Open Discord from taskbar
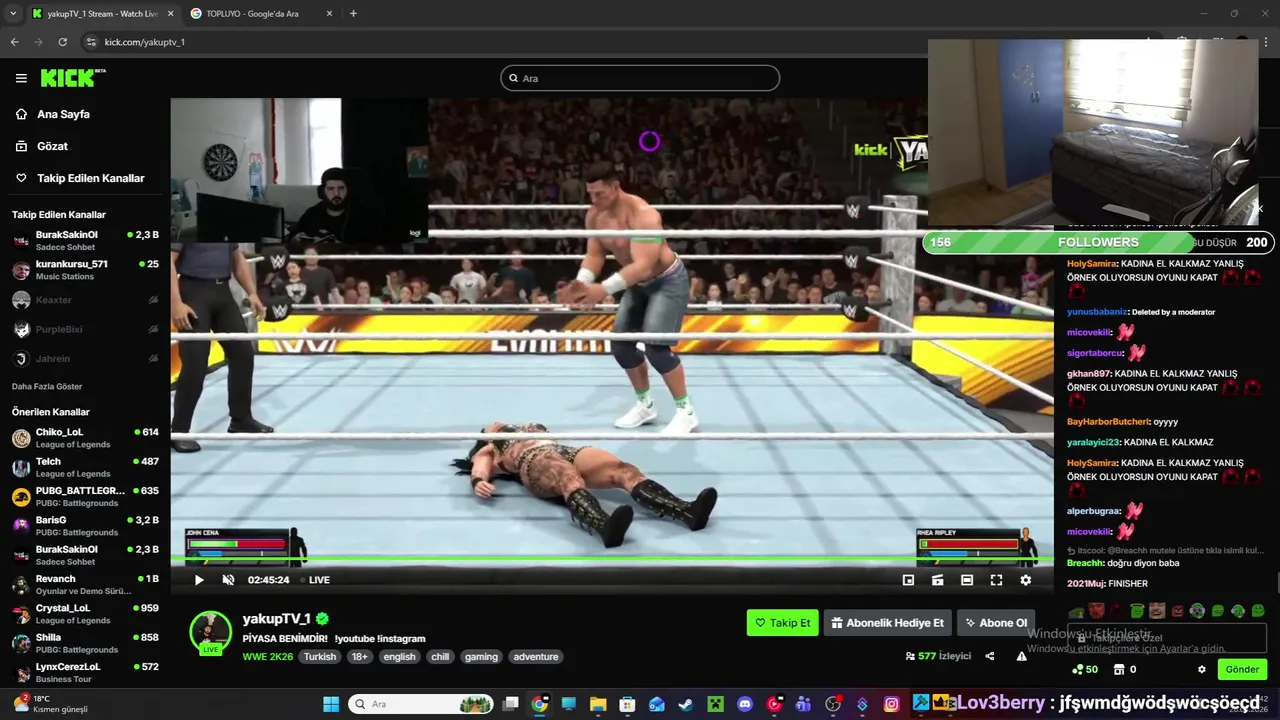 (x=744, y=704)
